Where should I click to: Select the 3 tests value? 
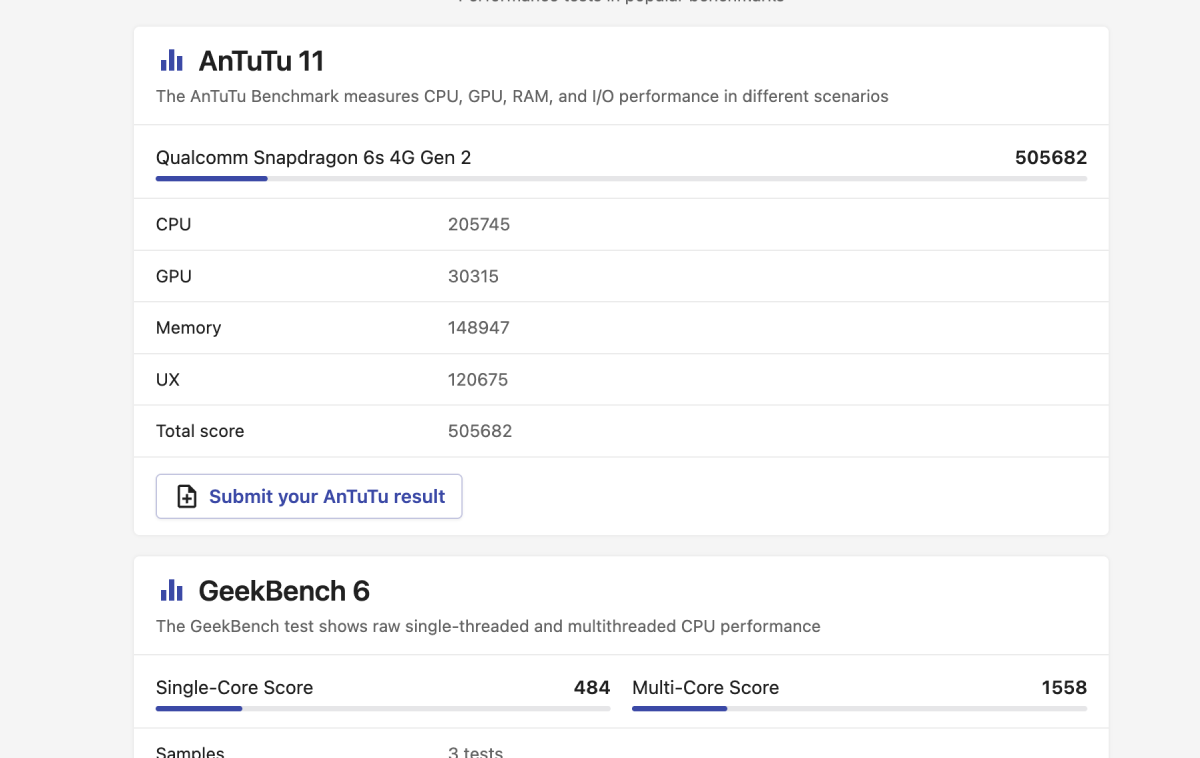click(x=475, y=752)
